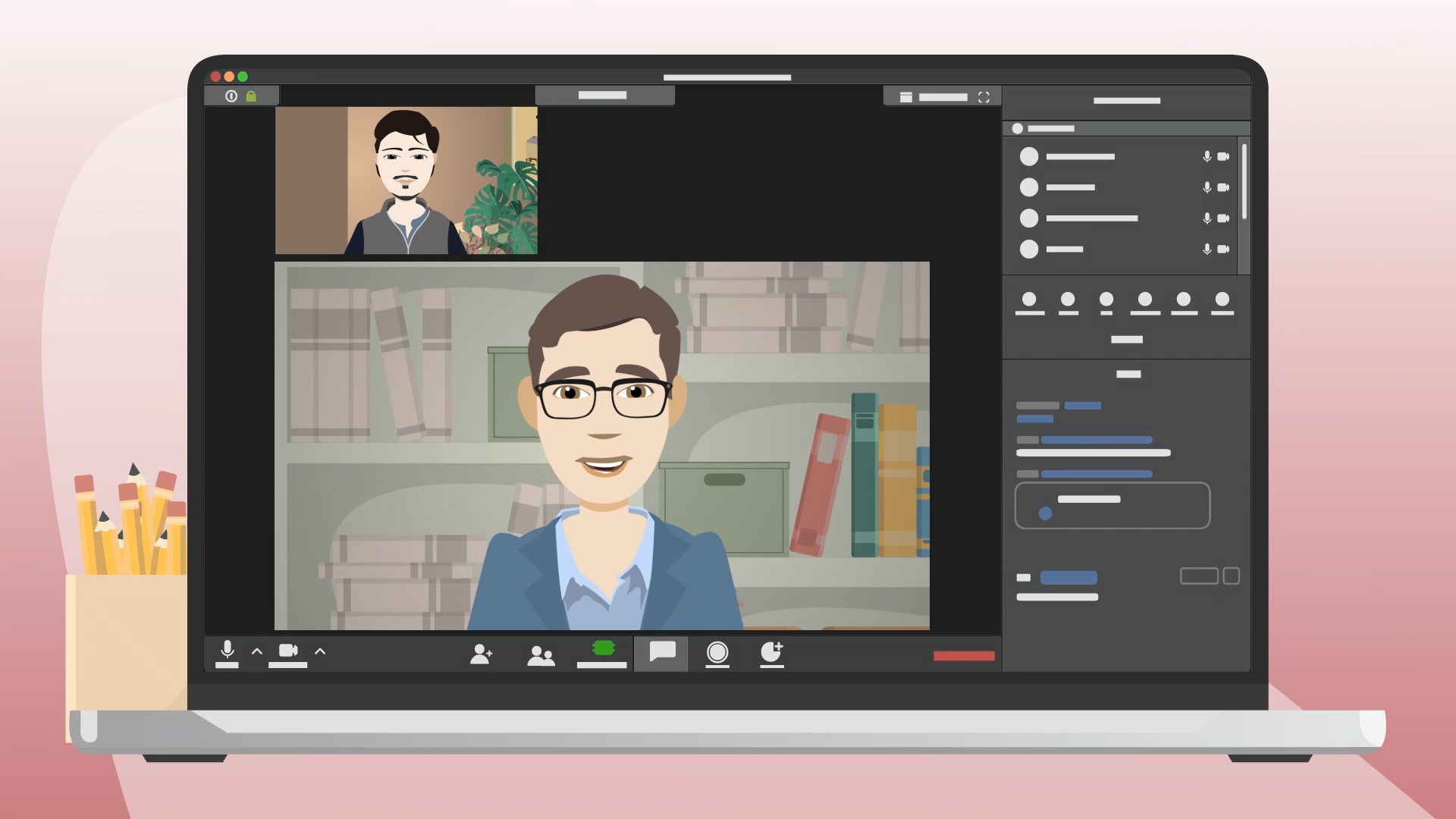
Task: Click the invite participant icon with plus
Action: click(x=482, y=654)
